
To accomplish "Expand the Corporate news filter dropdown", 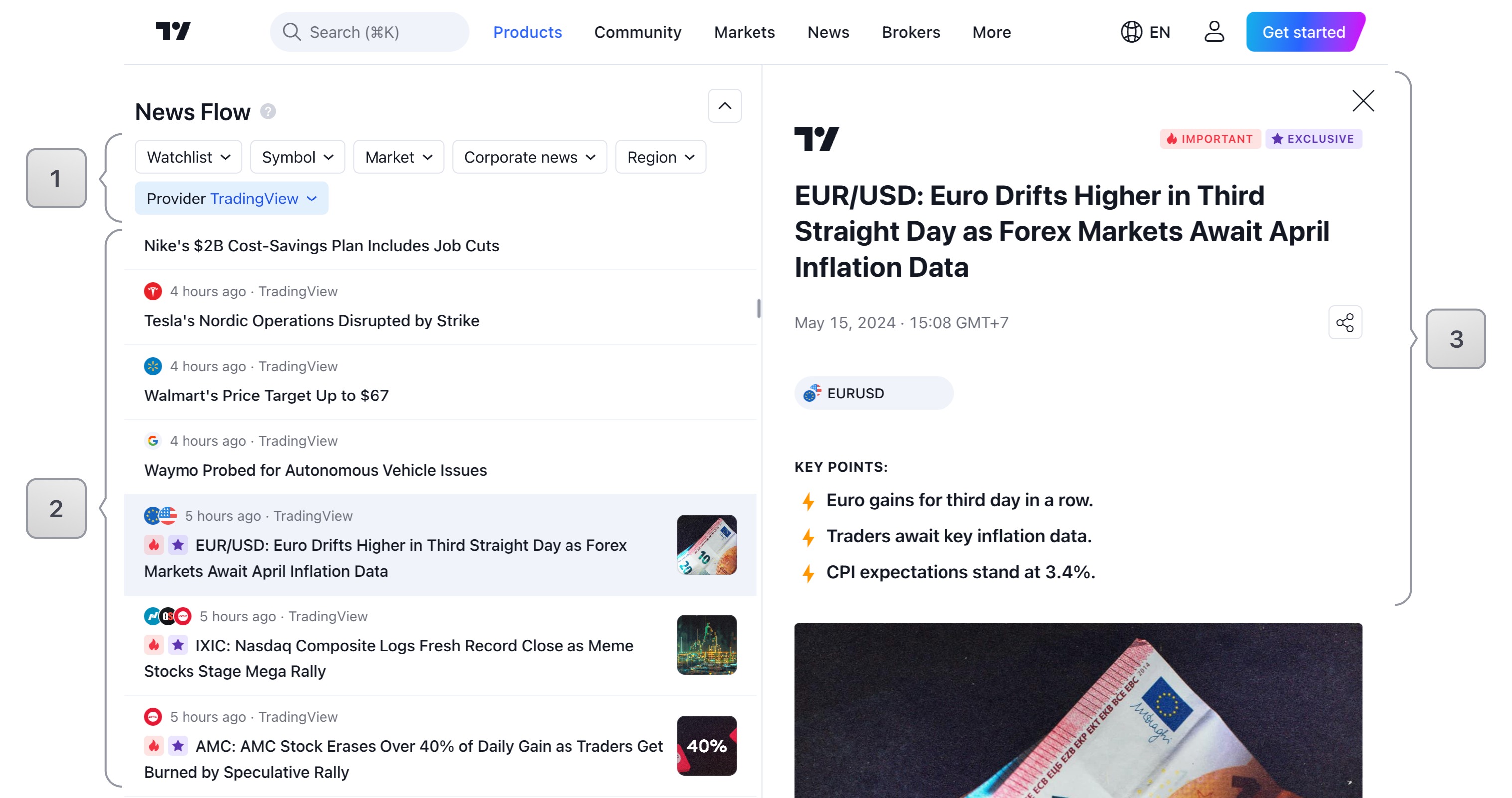I will [x=530, y=157].
